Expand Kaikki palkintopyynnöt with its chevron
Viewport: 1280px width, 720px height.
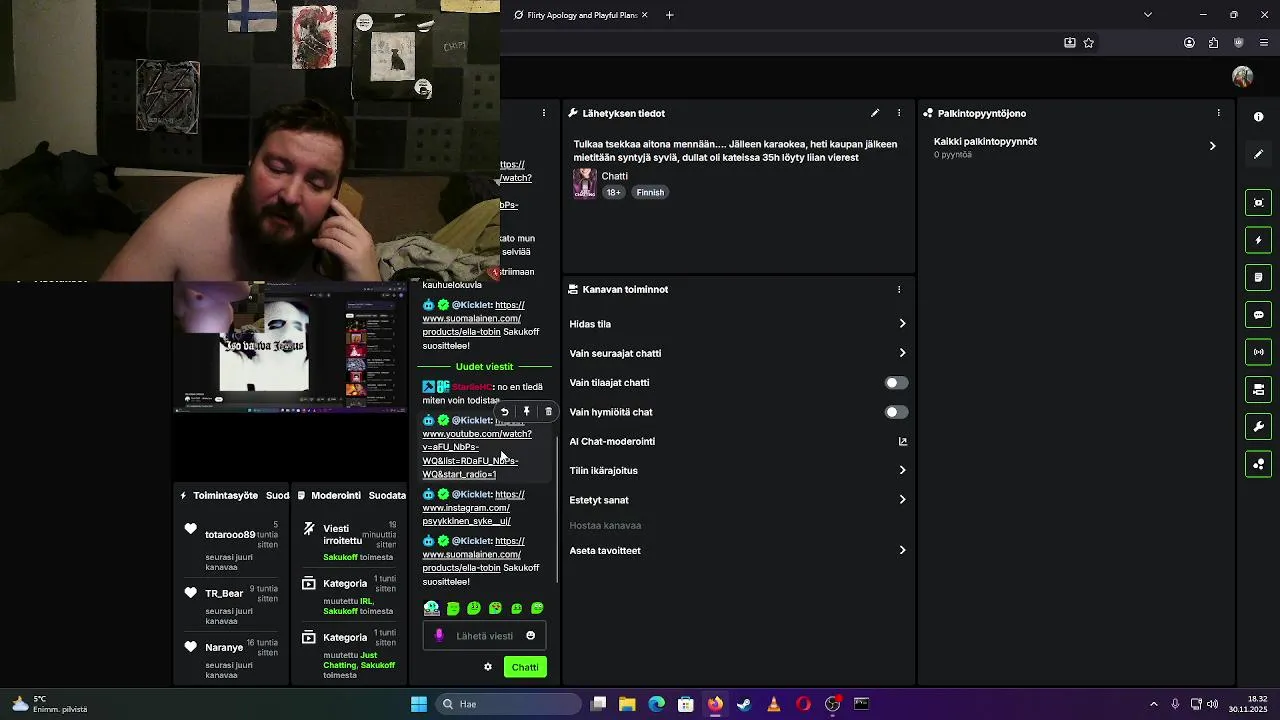click(x=1212, y=146)
